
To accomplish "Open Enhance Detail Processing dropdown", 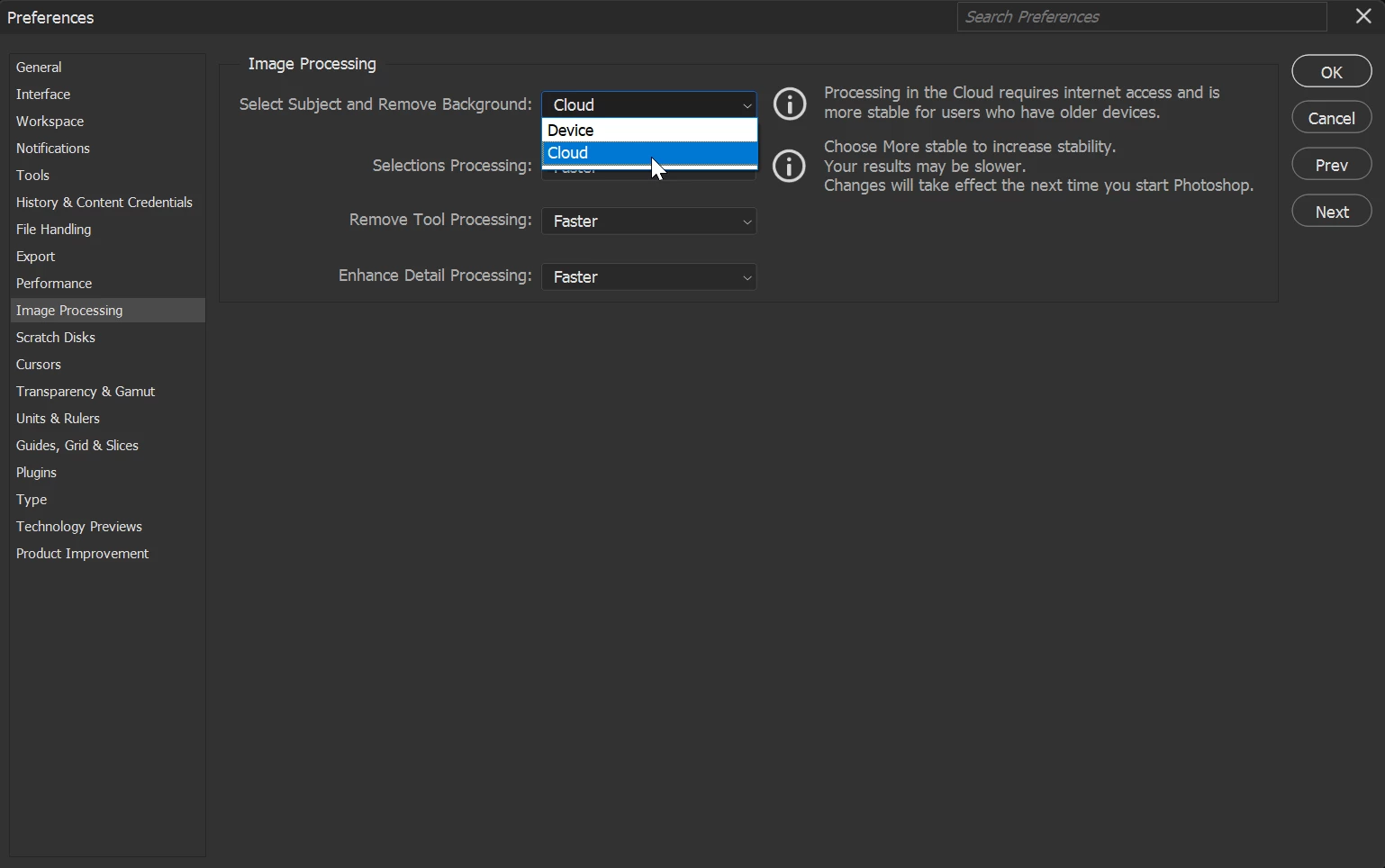I will pyautogui.click(x=649, y=277).
